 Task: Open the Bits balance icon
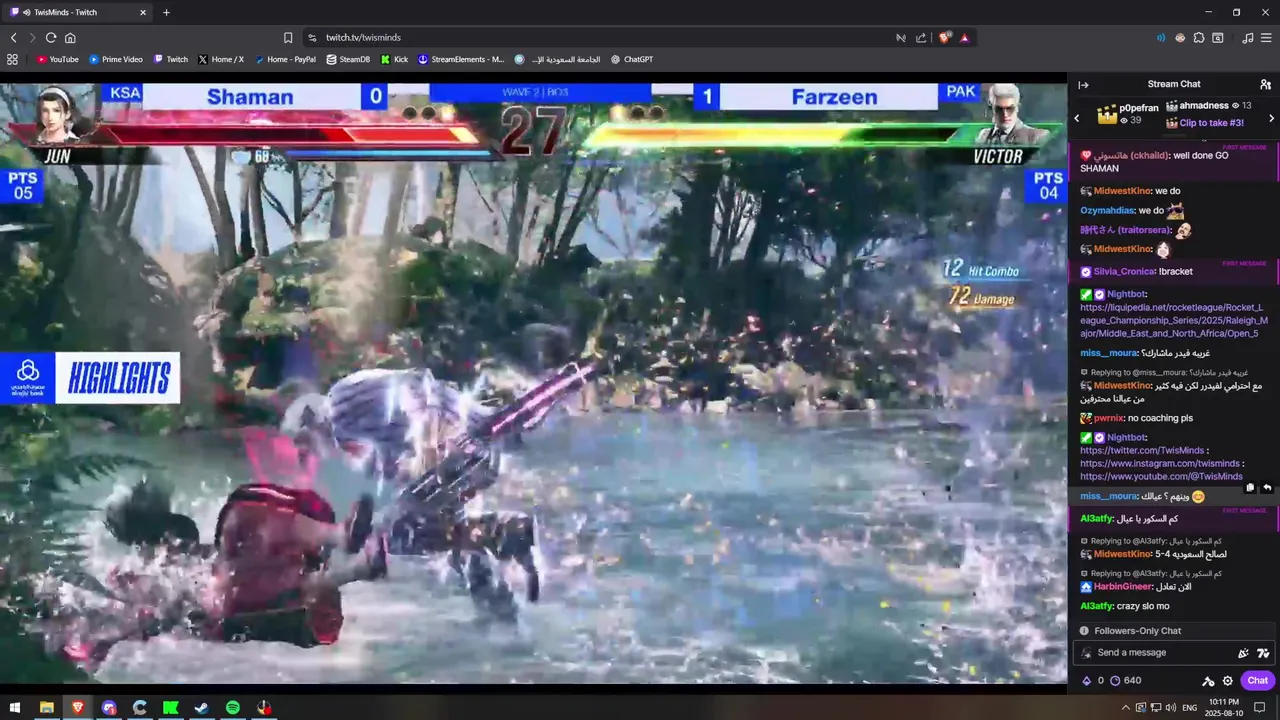coord(1087,681)
